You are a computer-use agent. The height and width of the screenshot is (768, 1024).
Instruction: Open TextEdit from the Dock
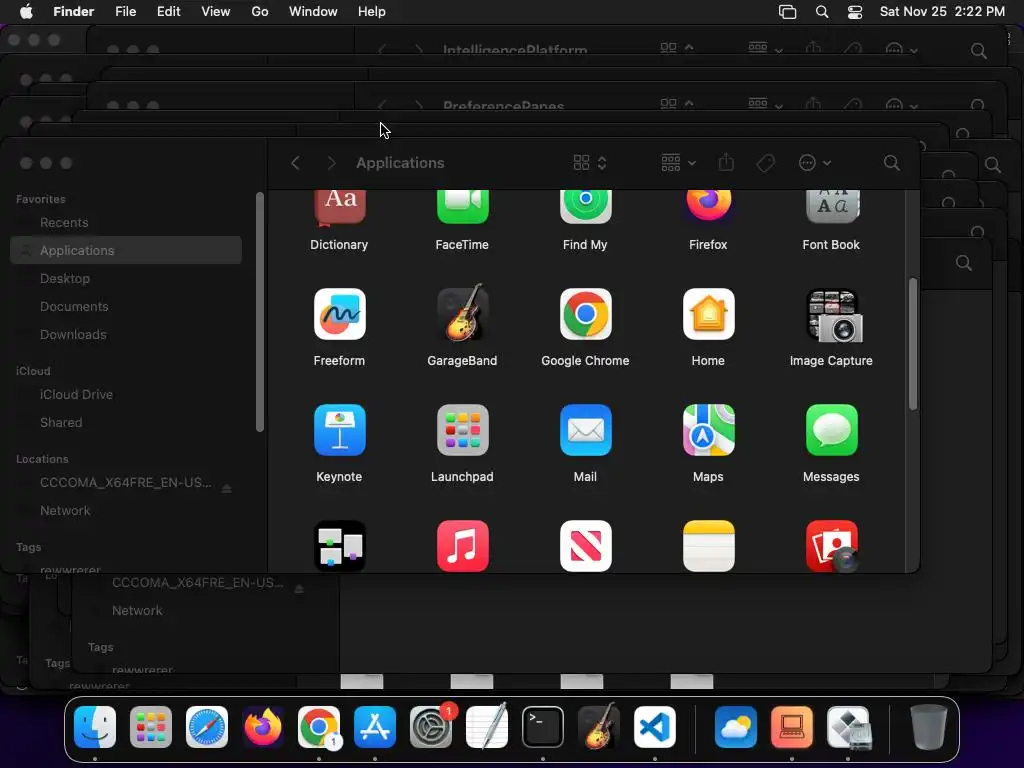487,726
